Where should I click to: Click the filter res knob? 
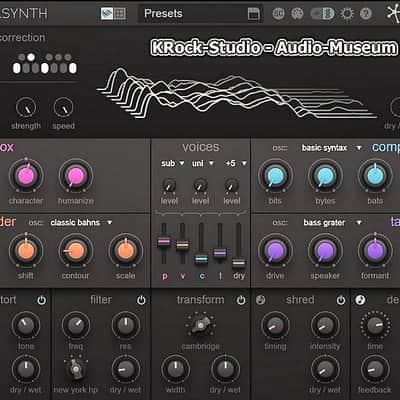coord(126,325)
